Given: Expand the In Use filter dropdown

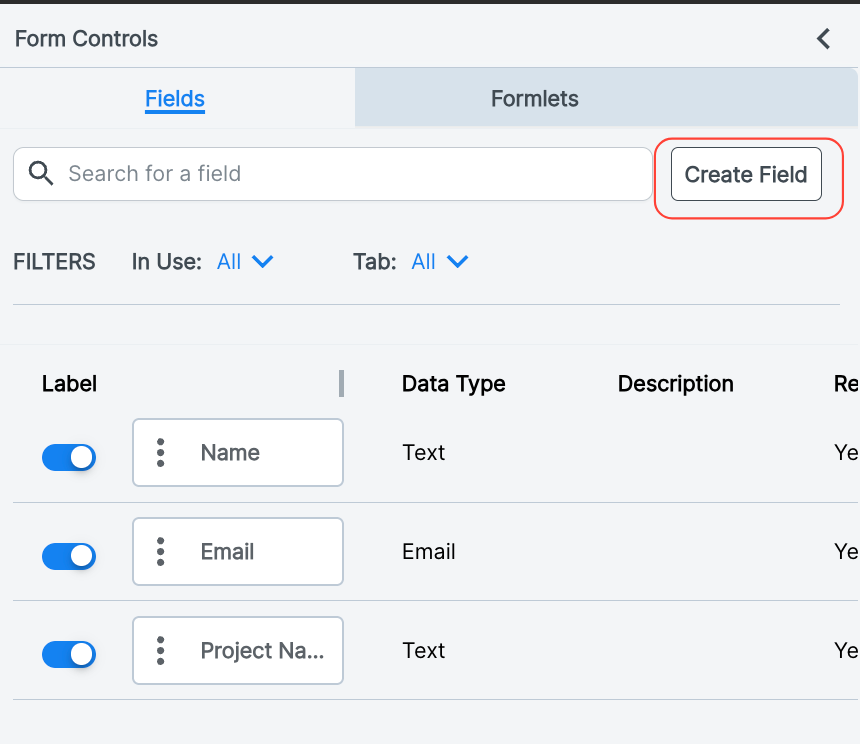Looking at the screenshot, I should 245,262.
